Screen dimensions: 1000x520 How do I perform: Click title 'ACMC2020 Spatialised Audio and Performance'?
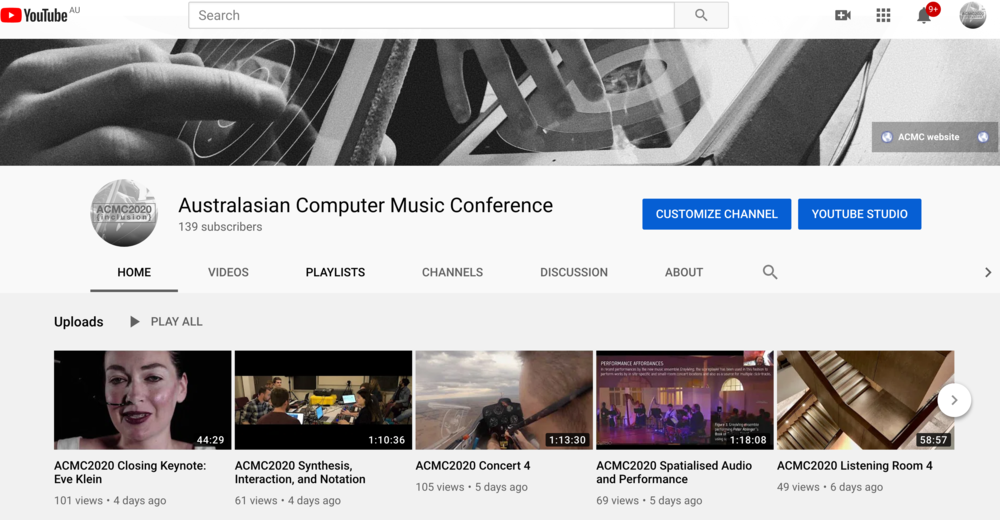(674, 472)
